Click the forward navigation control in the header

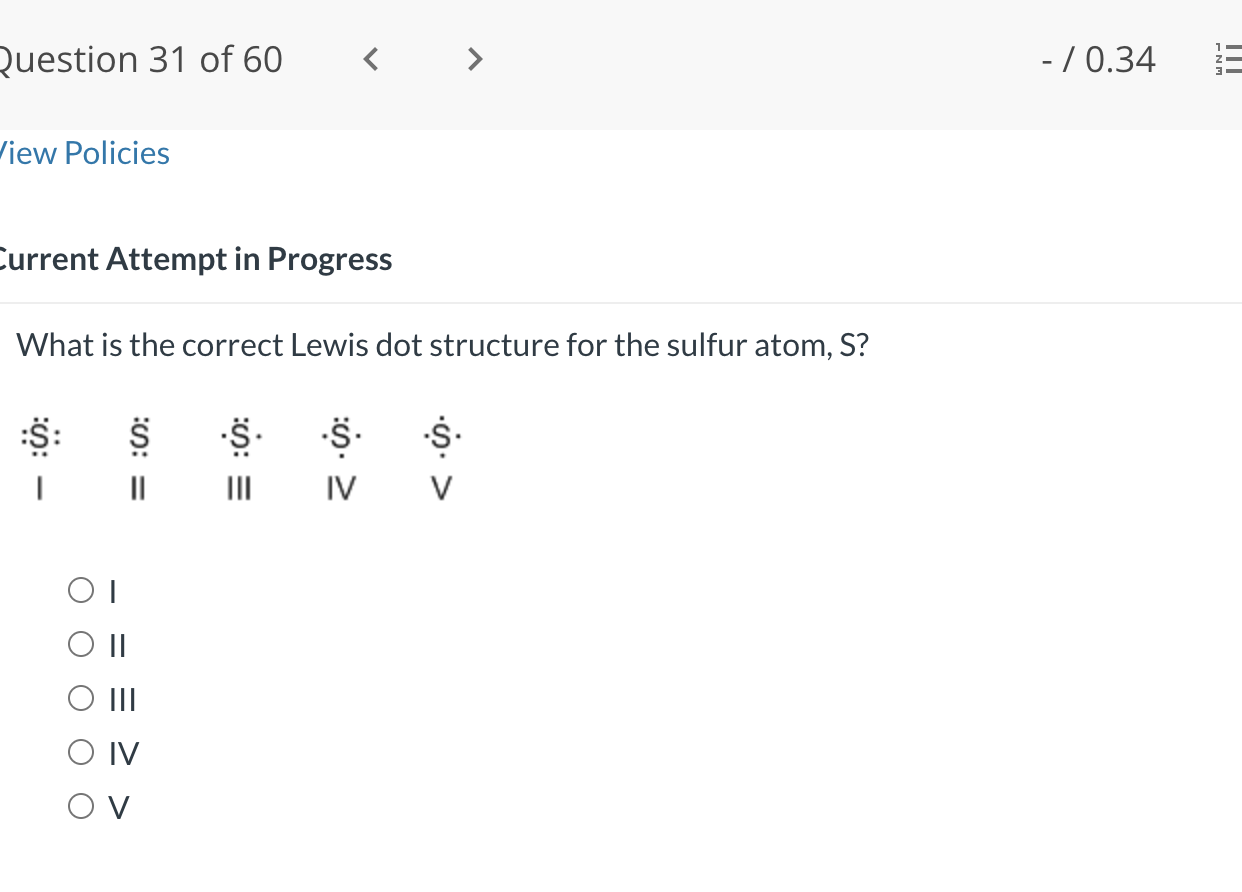474,59
